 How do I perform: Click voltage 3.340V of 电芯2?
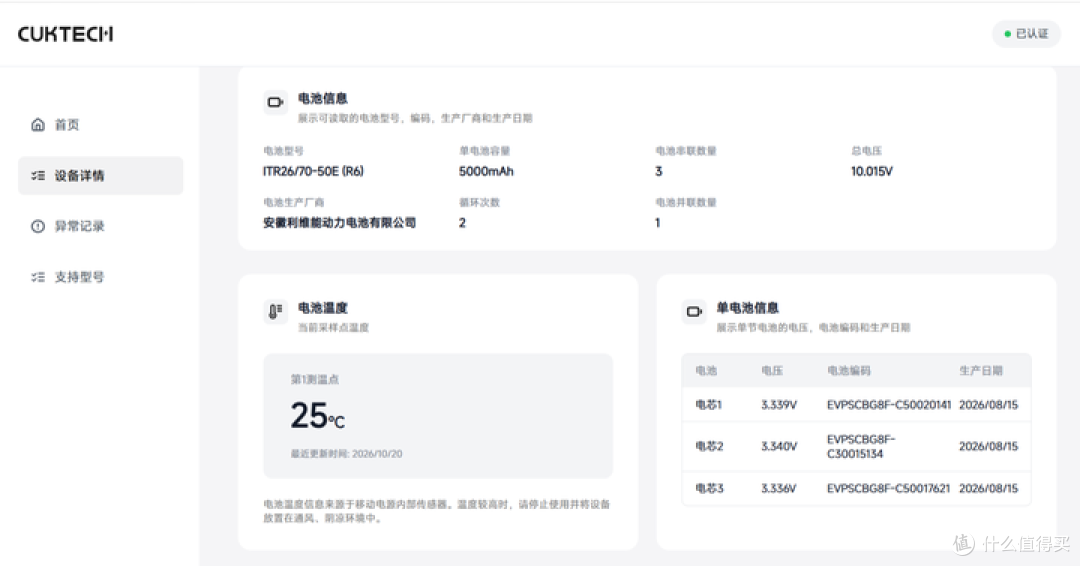779,446
